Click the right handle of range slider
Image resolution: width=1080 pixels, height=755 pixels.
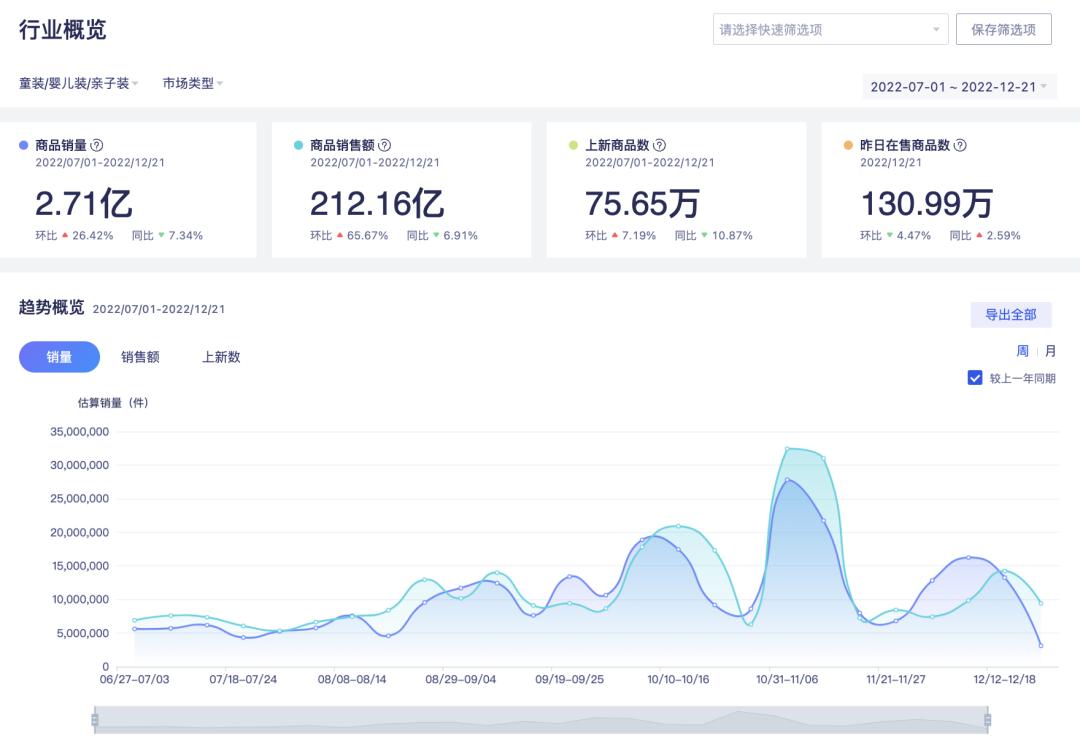(x=987, y=720)
